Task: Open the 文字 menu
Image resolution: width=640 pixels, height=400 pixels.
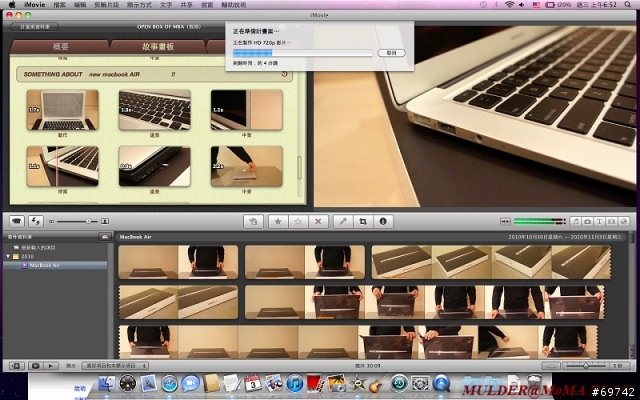Action: [x=166, y=5]
